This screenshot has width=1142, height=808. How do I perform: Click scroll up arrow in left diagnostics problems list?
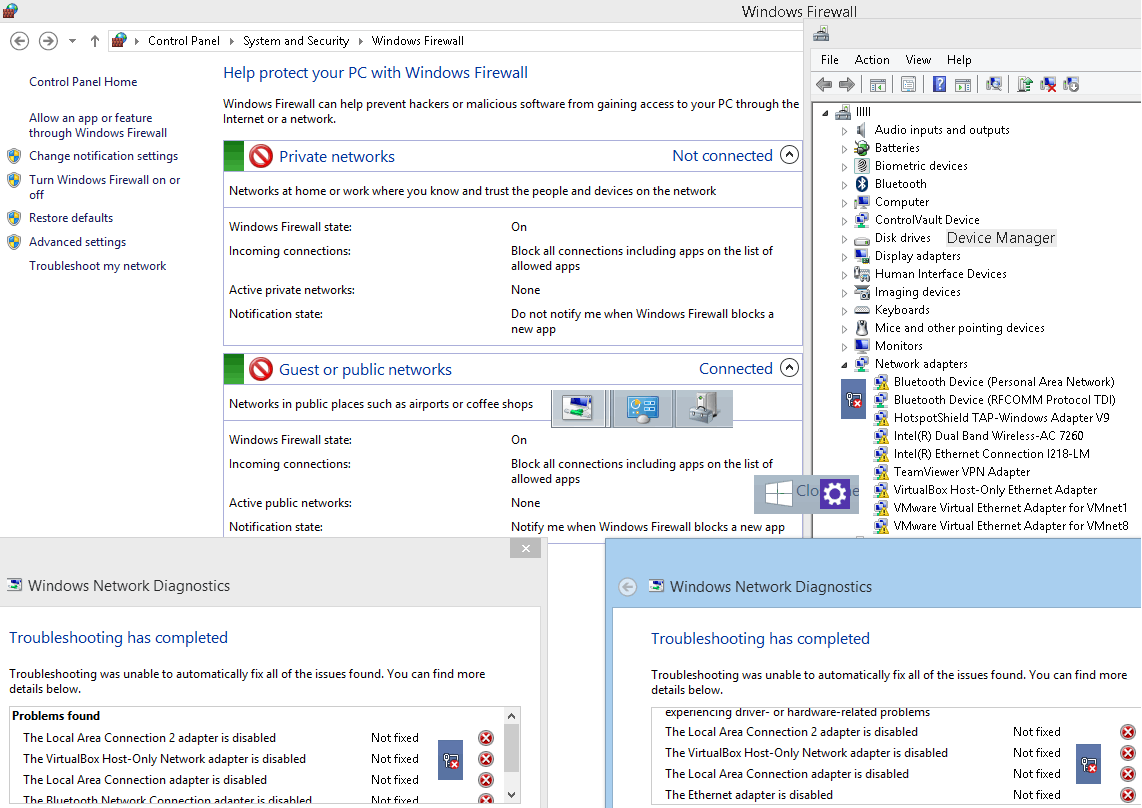pyautogui.click(x=511, y=716)
